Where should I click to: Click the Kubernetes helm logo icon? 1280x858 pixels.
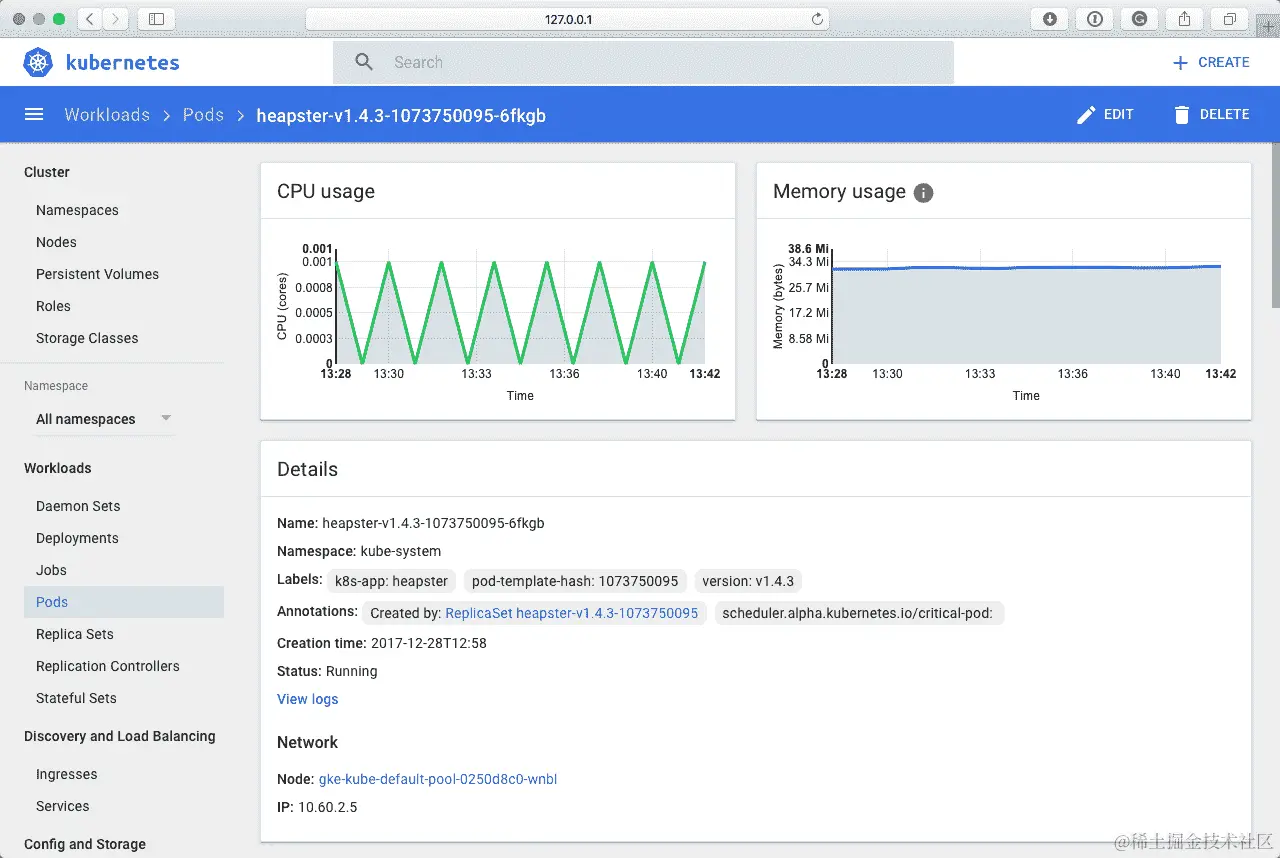coord(38,62)
